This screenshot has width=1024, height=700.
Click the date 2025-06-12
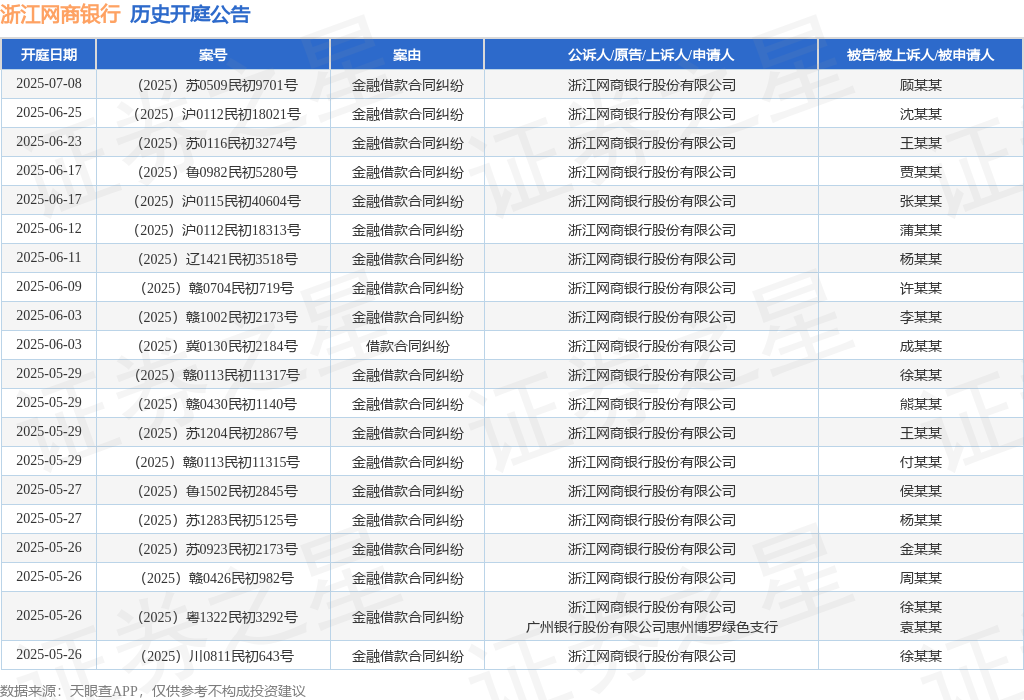(x=49, y=229)
